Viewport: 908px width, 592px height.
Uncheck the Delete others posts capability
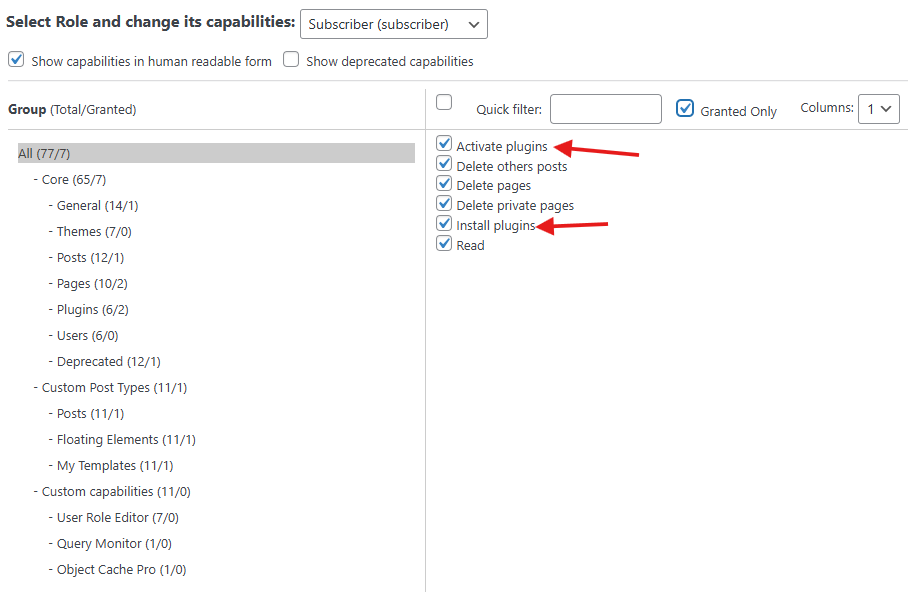coord(445,165)
